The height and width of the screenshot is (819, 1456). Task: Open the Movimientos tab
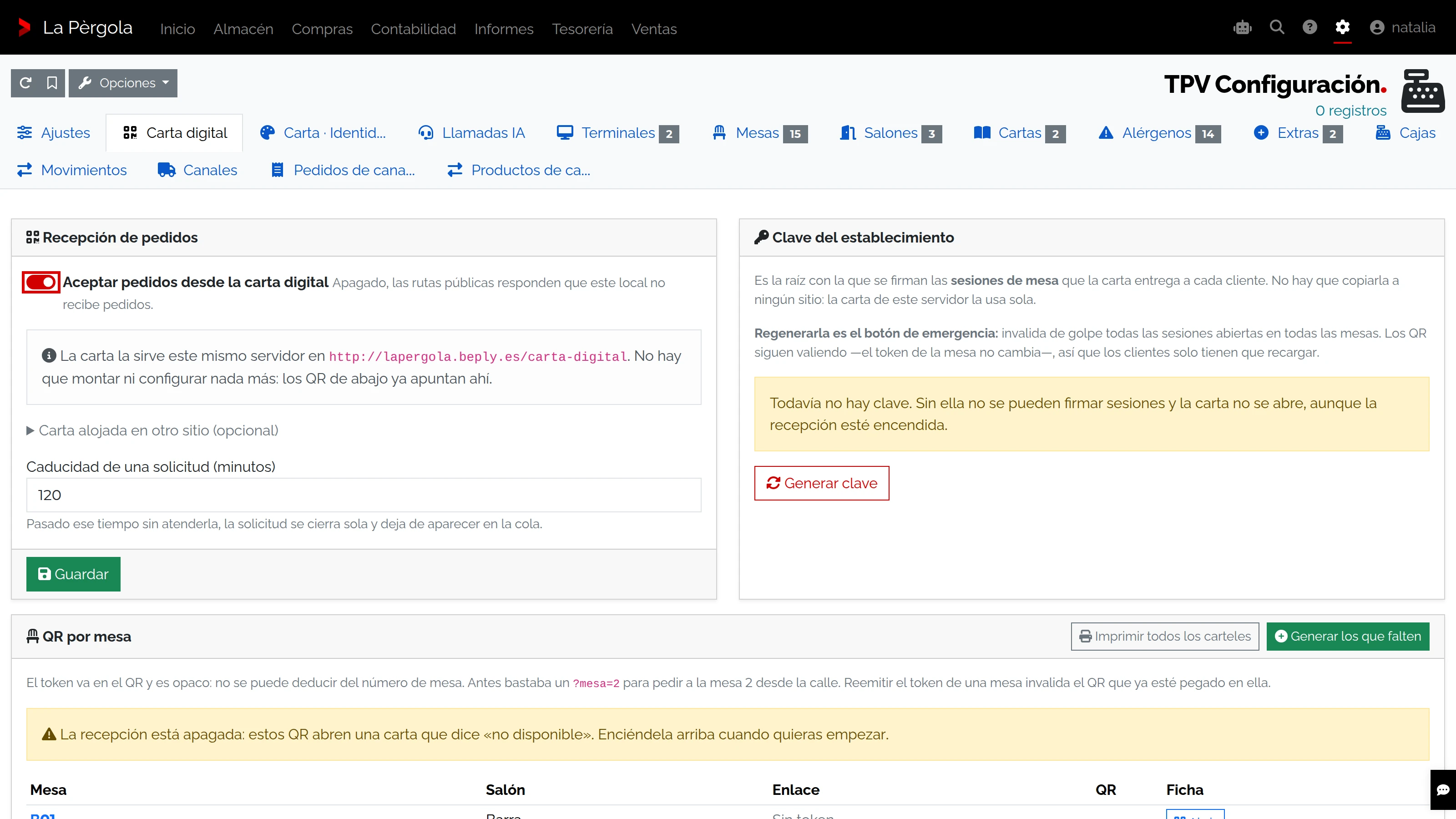71,170
